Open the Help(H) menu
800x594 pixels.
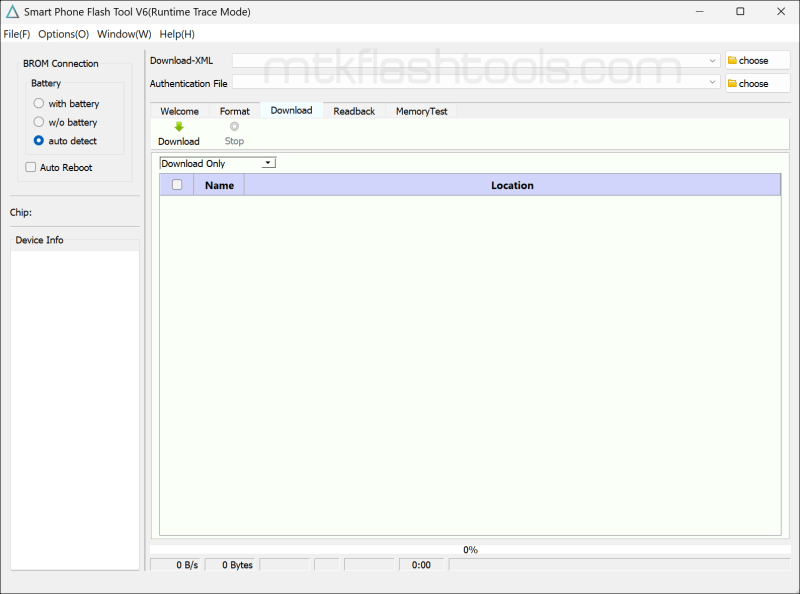pyautogui.click(x=177, y=34)
